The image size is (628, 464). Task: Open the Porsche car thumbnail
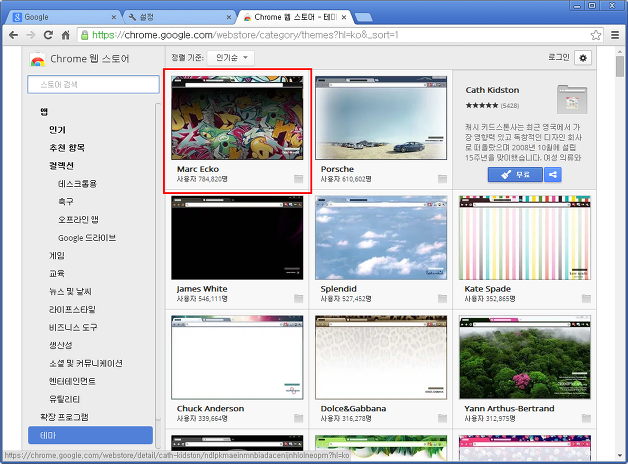[x=381, y=118]
